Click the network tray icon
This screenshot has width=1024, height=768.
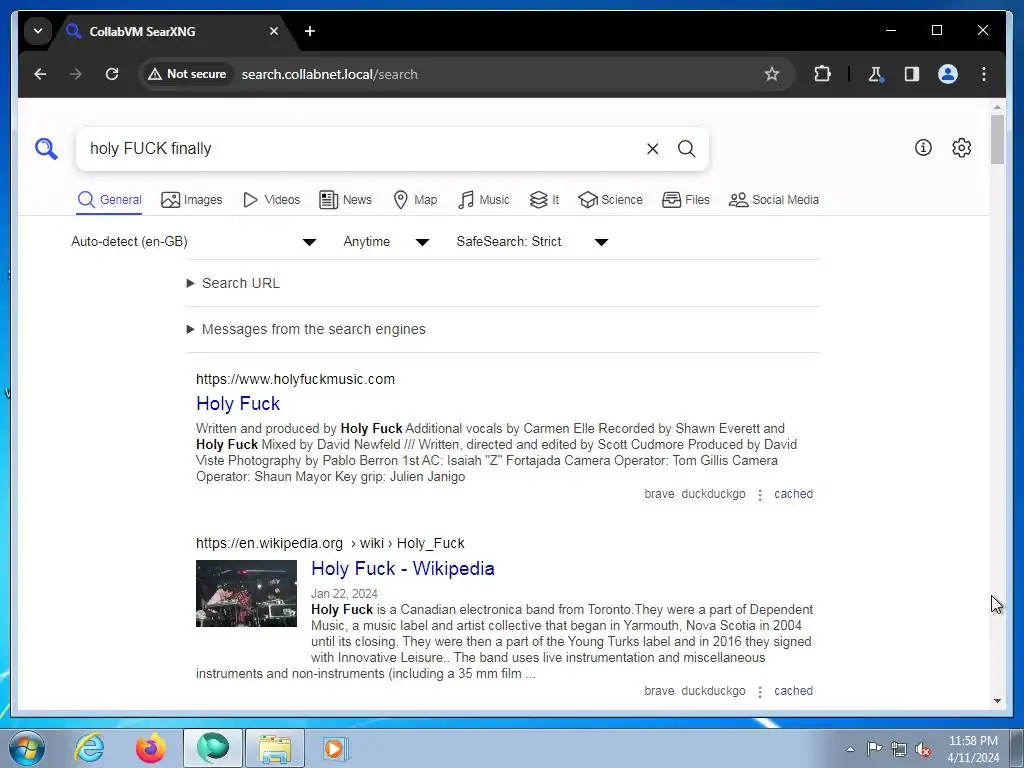pos(899,749)
